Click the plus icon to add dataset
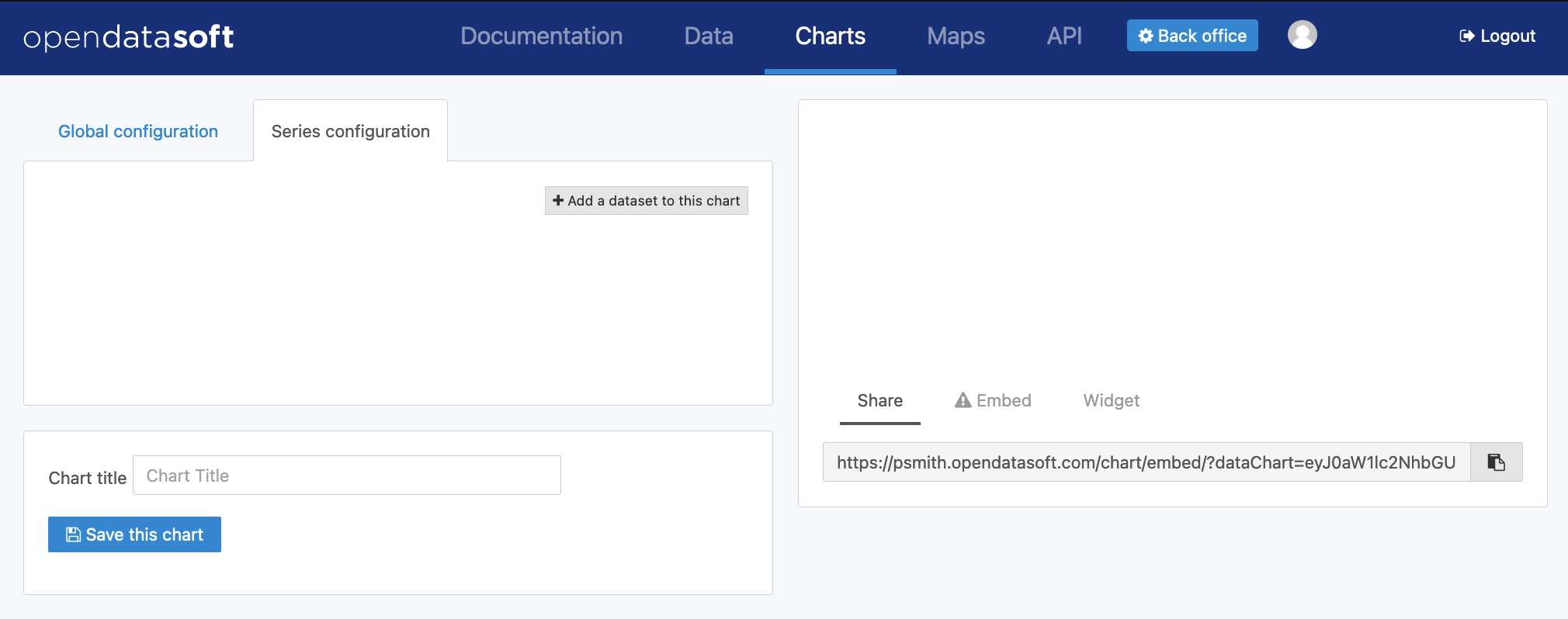This screenshot has width=1568, height=619. [x=557, y=200]
